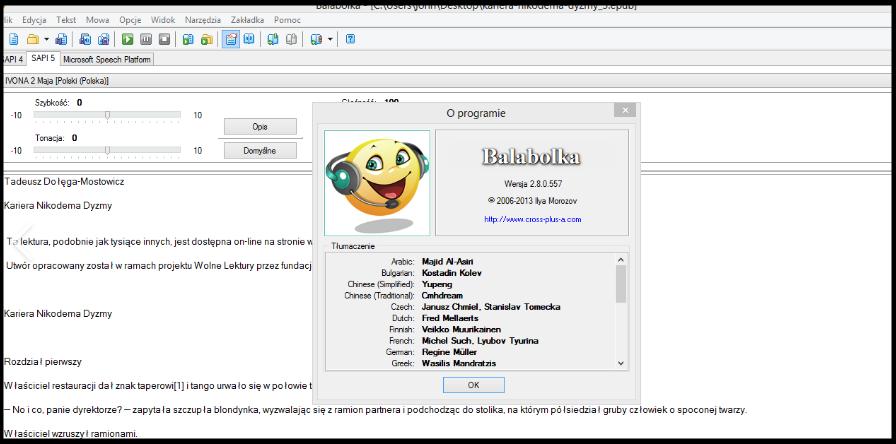Click the gray open book toolbar icon

(x=291, y=39)
